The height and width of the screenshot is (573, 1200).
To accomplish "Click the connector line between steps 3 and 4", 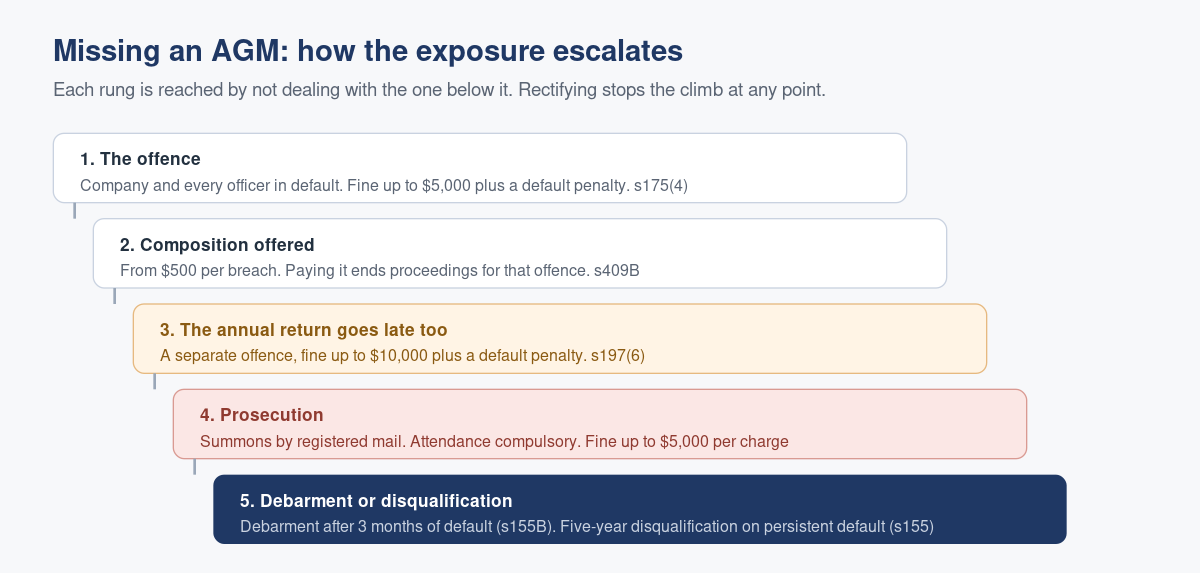I will [x=154, y=381].
